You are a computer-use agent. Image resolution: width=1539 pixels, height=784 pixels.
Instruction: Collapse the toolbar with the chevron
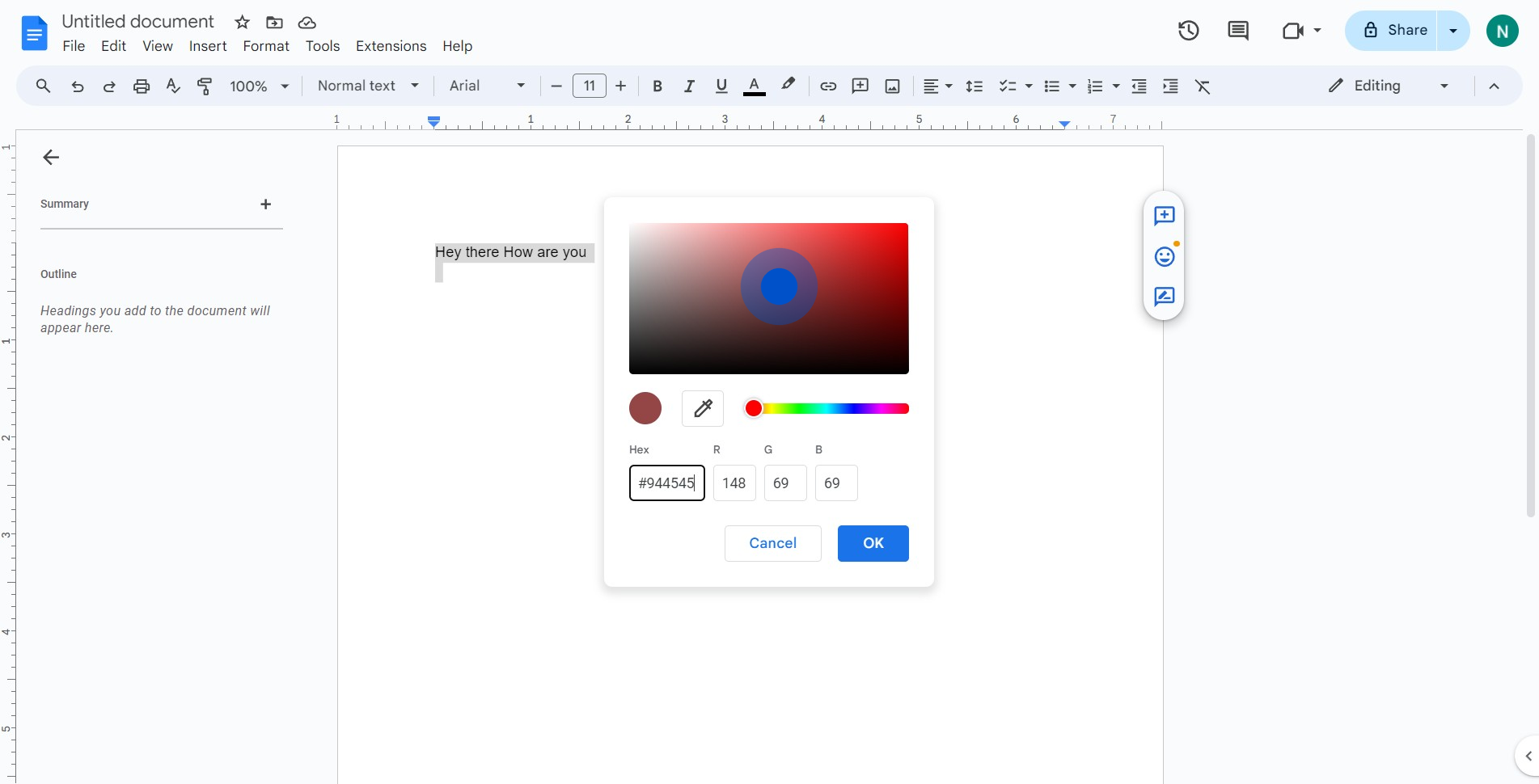(1494, 86)
